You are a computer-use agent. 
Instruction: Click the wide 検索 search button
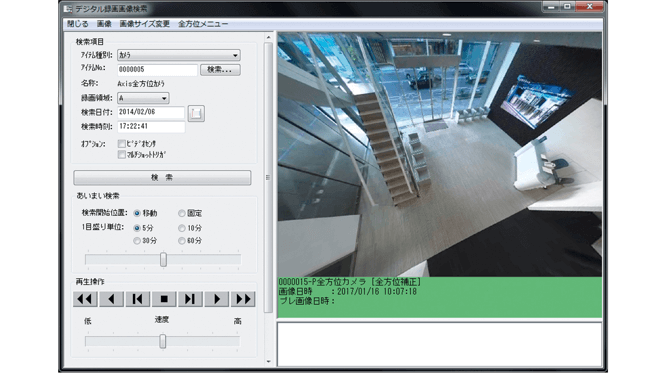162,178
